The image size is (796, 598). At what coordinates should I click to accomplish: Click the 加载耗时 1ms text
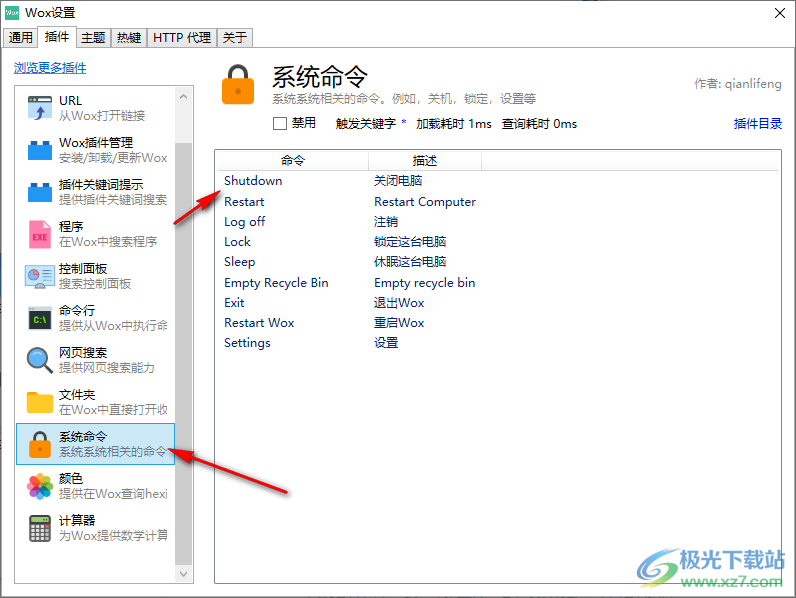[x=454, y=124]
